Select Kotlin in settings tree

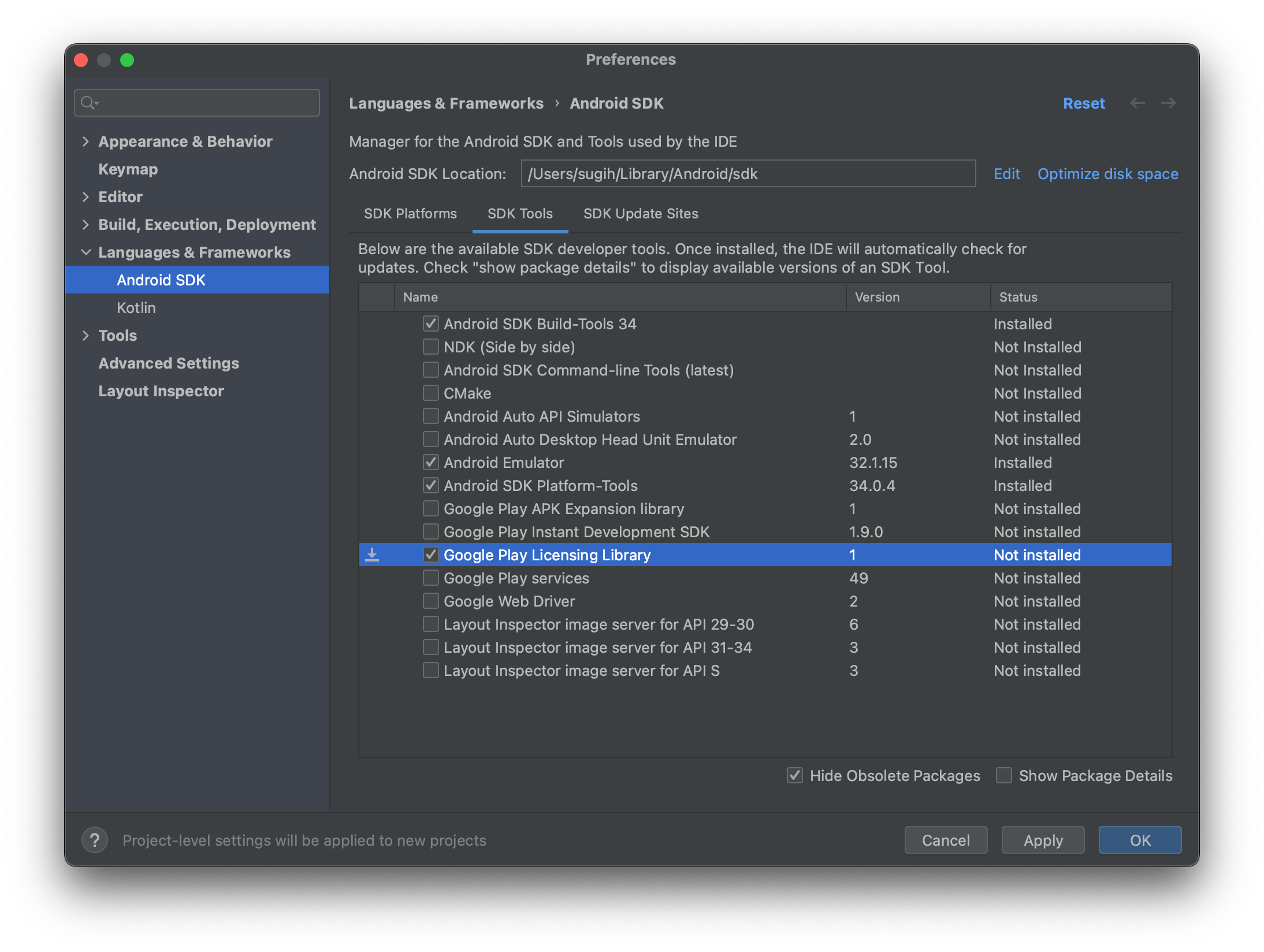[x=136, y=308]
